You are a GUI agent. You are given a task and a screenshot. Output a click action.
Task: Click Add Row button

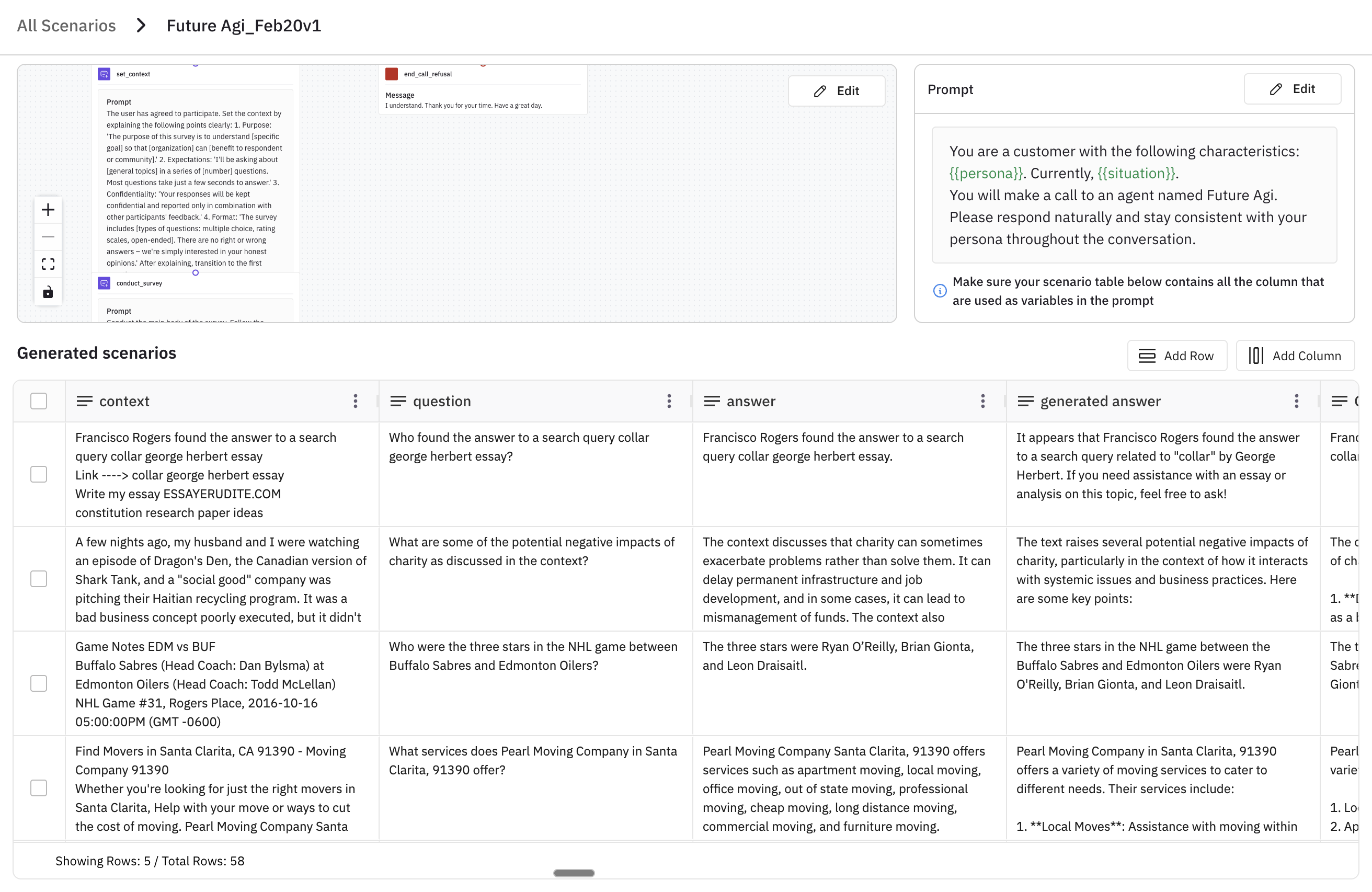(1176, 356)
